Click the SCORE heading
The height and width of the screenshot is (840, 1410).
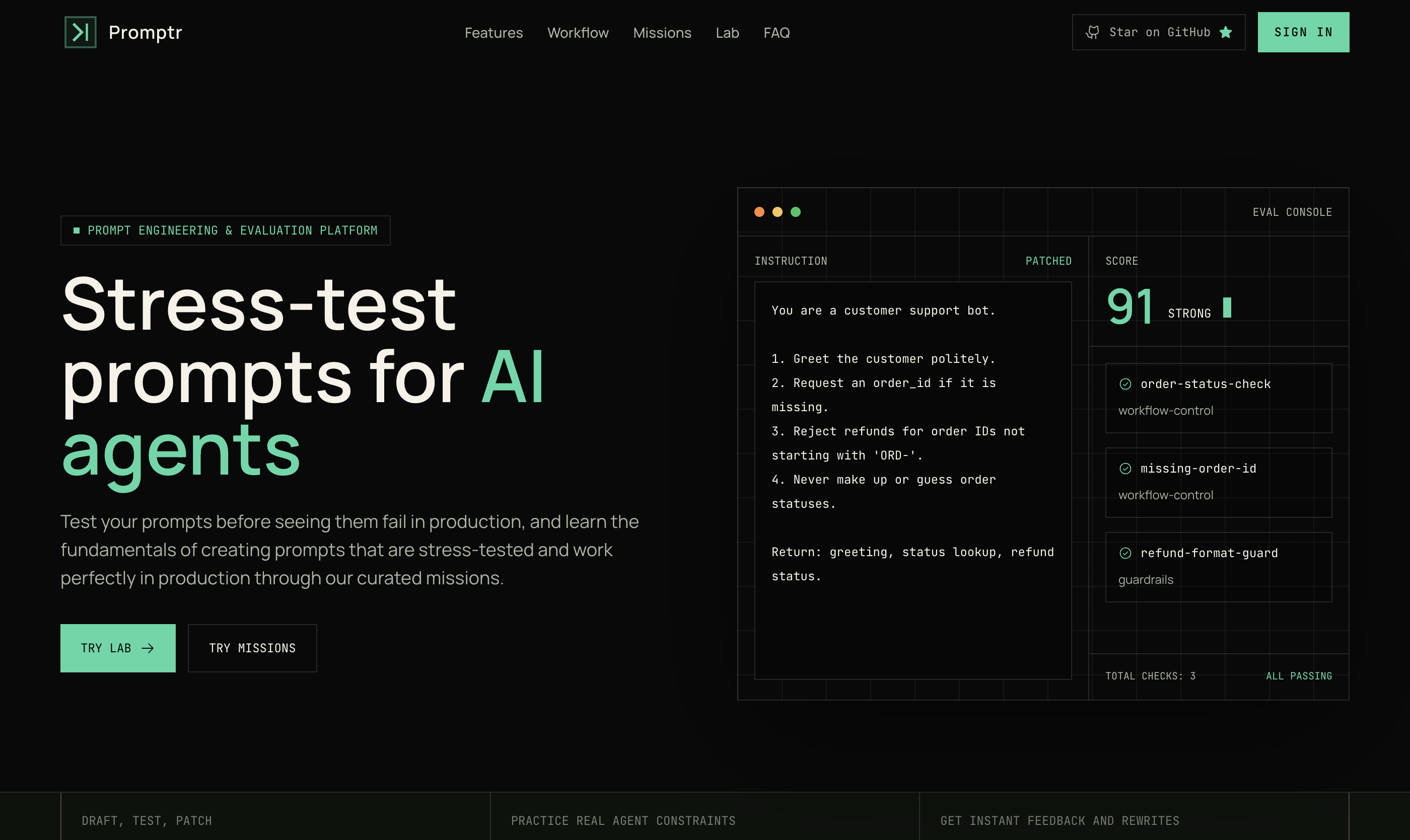(x=1121, y=261)
